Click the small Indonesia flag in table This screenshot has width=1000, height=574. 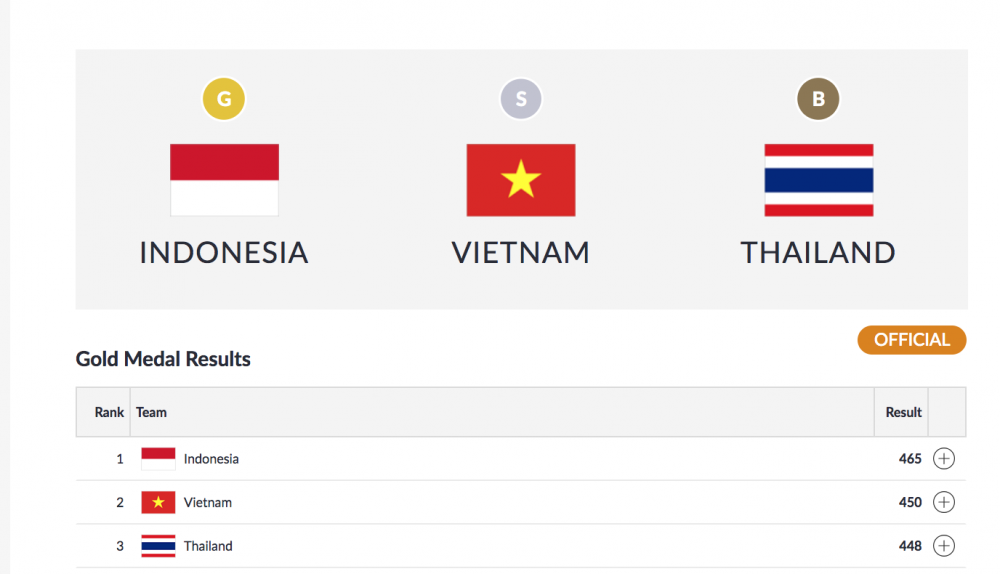[158, 459]
